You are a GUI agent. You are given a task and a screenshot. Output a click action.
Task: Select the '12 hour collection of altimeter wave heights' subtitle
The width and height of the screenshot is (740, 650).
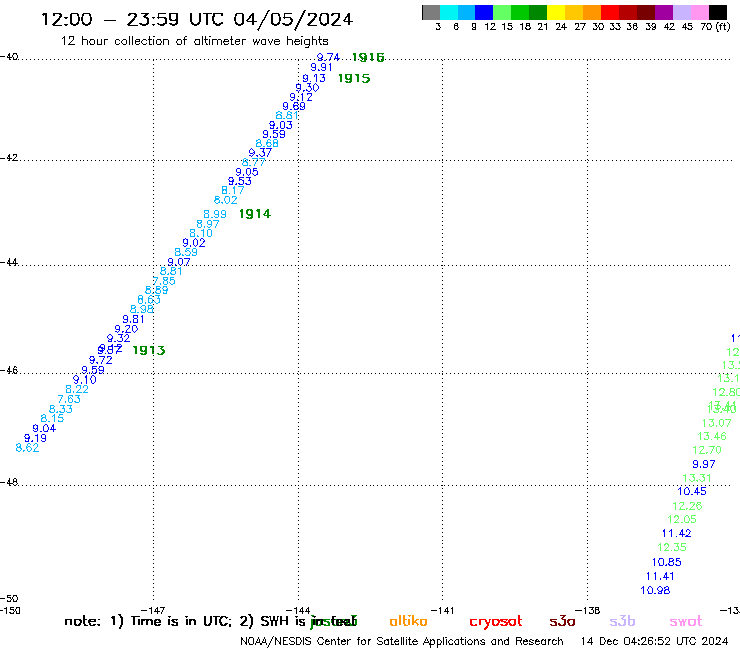pyautogui.click(x=194, y=41)
